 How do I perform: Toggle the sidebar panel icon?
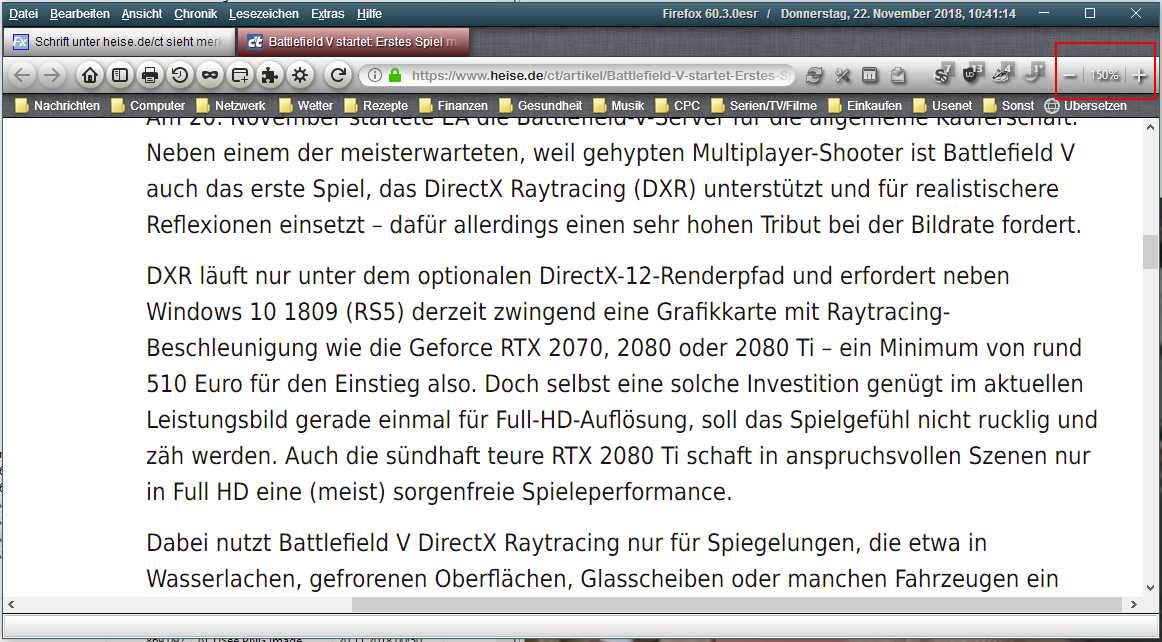(120, 75)
